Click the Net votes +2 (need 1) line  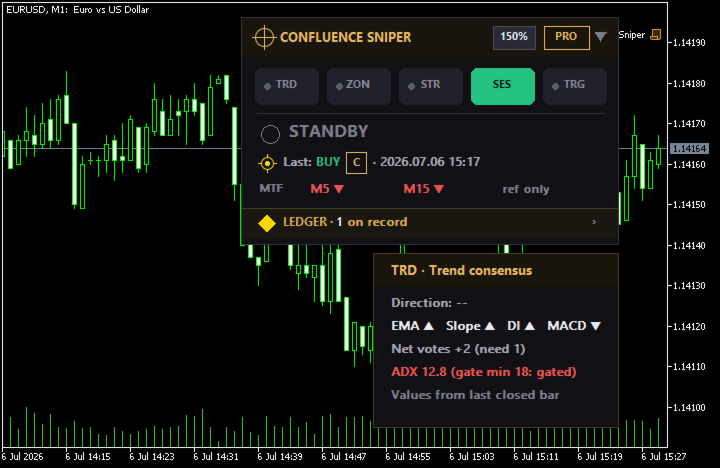[x=458, y=349]
